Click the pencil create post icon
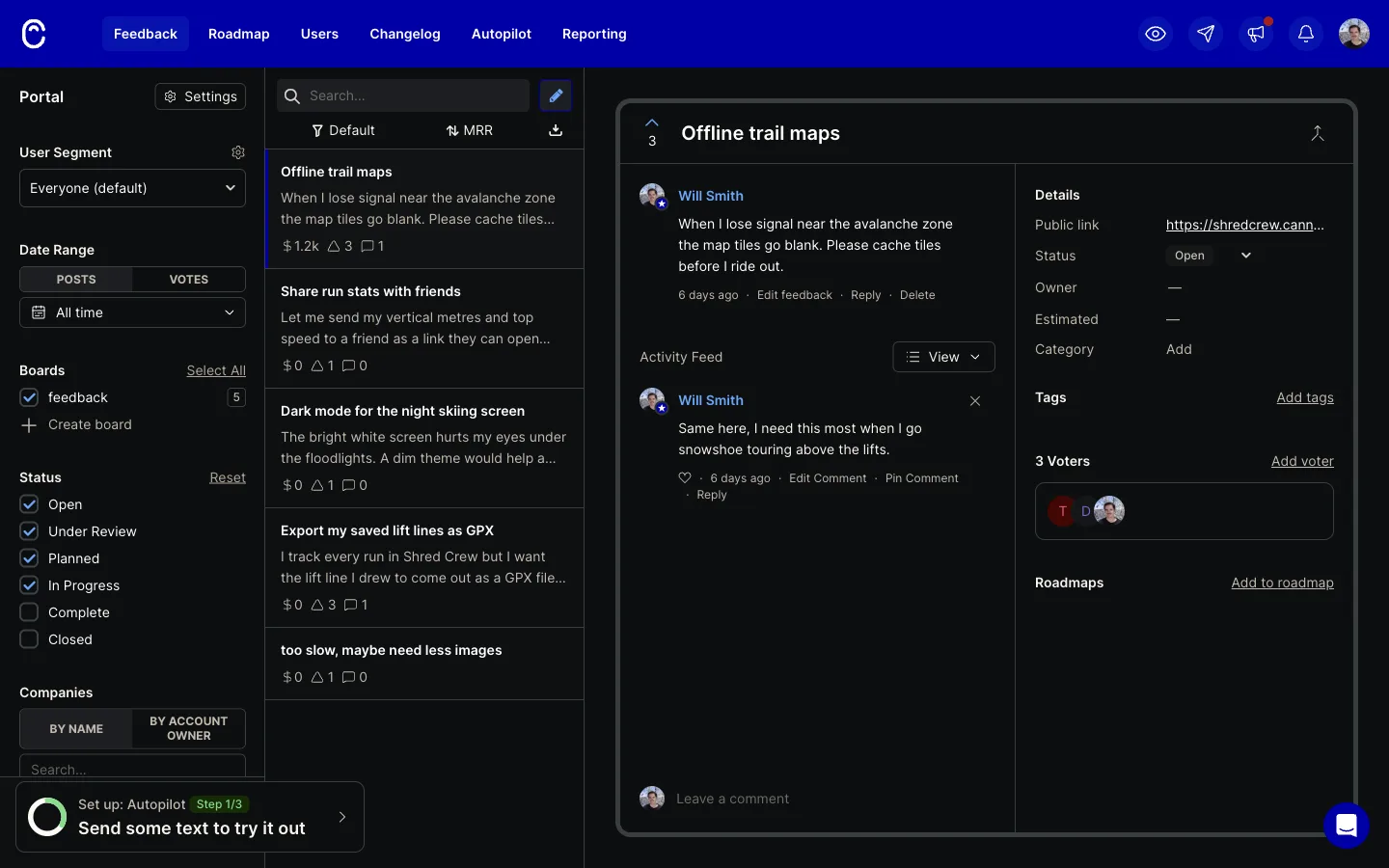The height and width of the screenshot is (868, 1389). 556,95
